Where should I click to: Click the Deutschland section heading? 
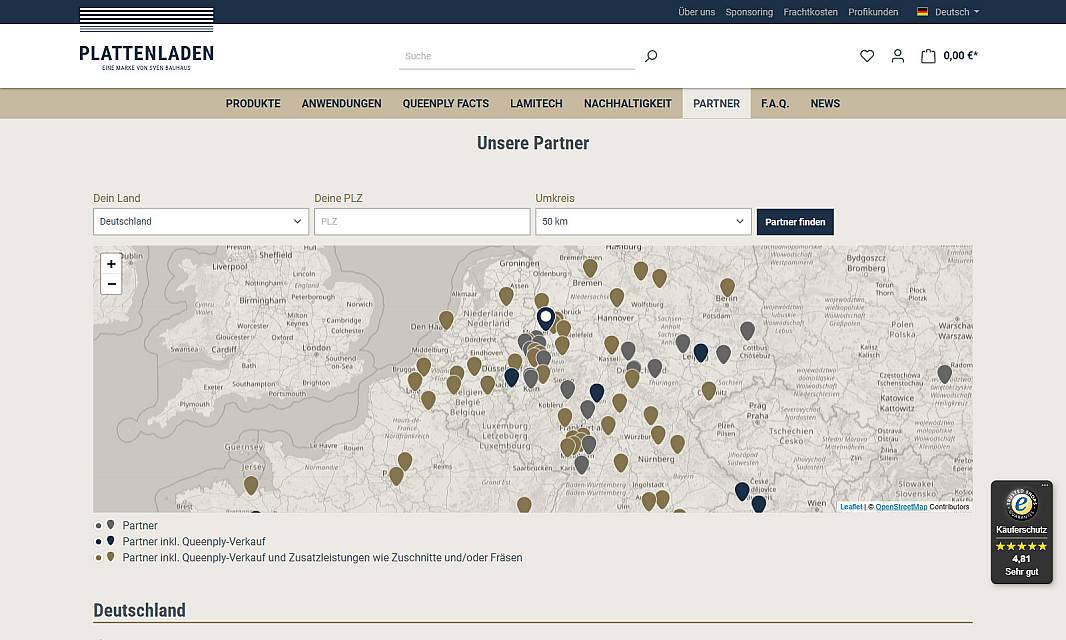coord(139,610)
